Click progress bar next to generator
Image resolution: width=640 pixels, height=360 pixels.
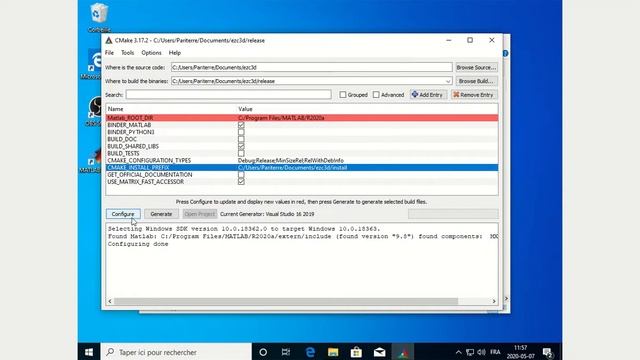tap(453, 214)
